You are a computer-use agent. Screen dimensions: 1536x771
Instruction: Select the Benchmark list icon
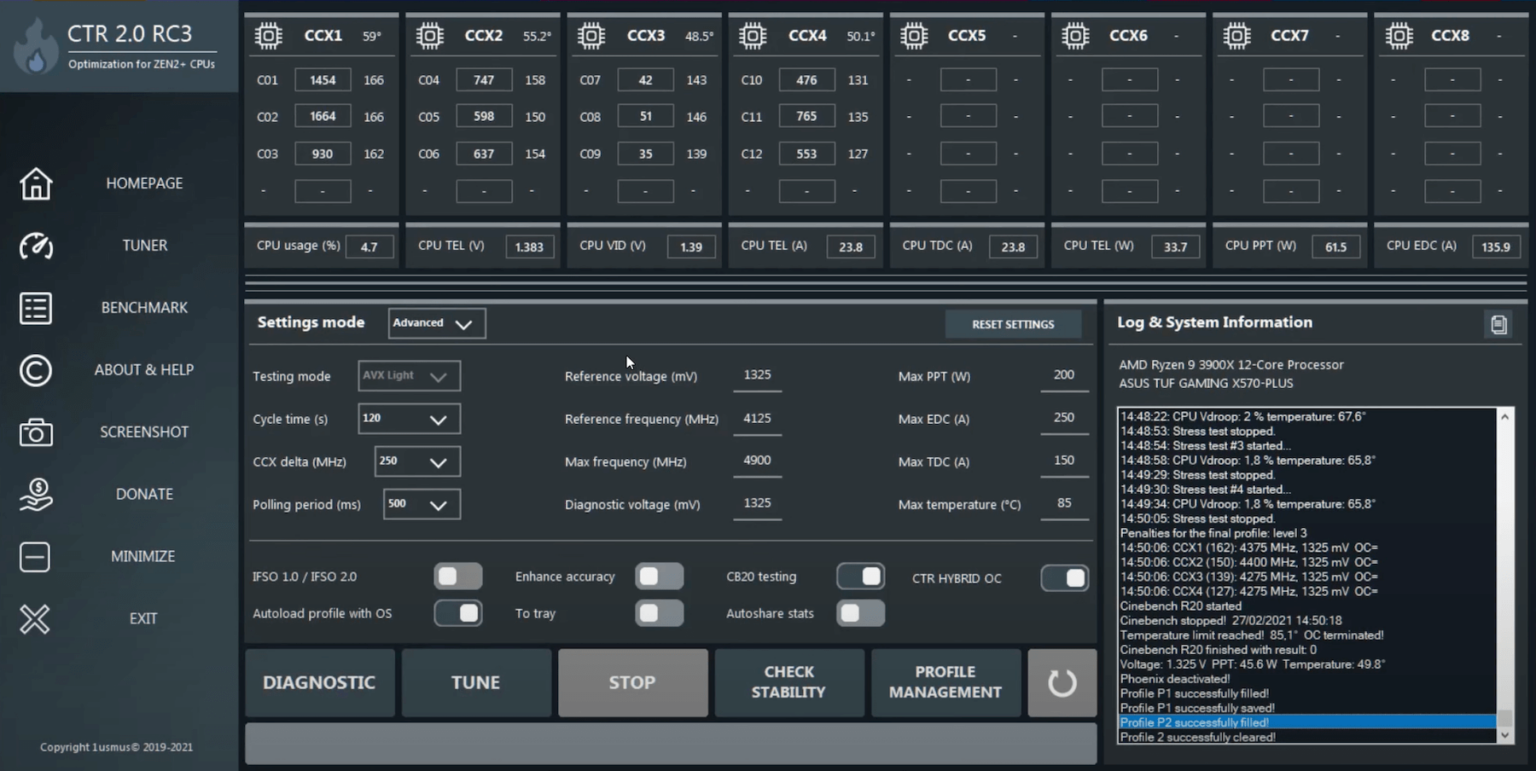[36, 308]
